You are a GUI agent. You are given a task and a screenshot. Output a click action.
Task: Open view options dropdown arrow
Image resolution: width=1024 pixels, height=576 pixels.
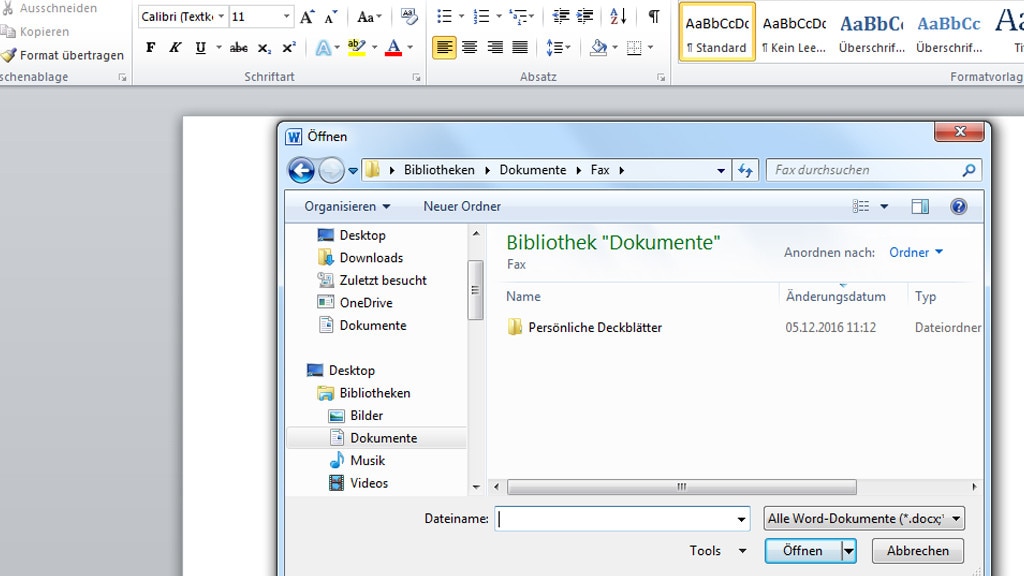point(884,206)
